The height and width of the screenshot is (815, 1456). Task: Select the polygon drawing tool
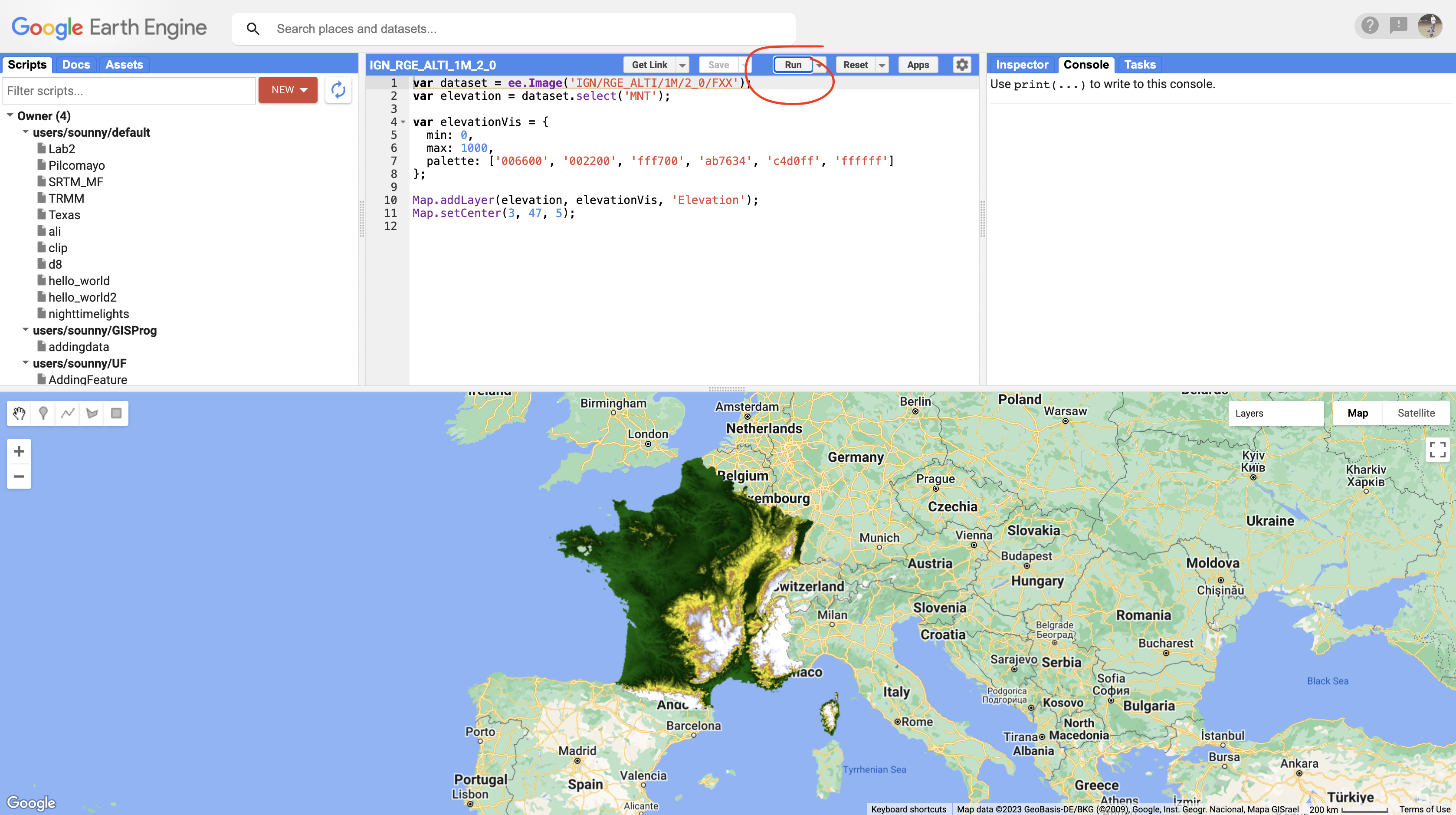[x=92, y=413]
